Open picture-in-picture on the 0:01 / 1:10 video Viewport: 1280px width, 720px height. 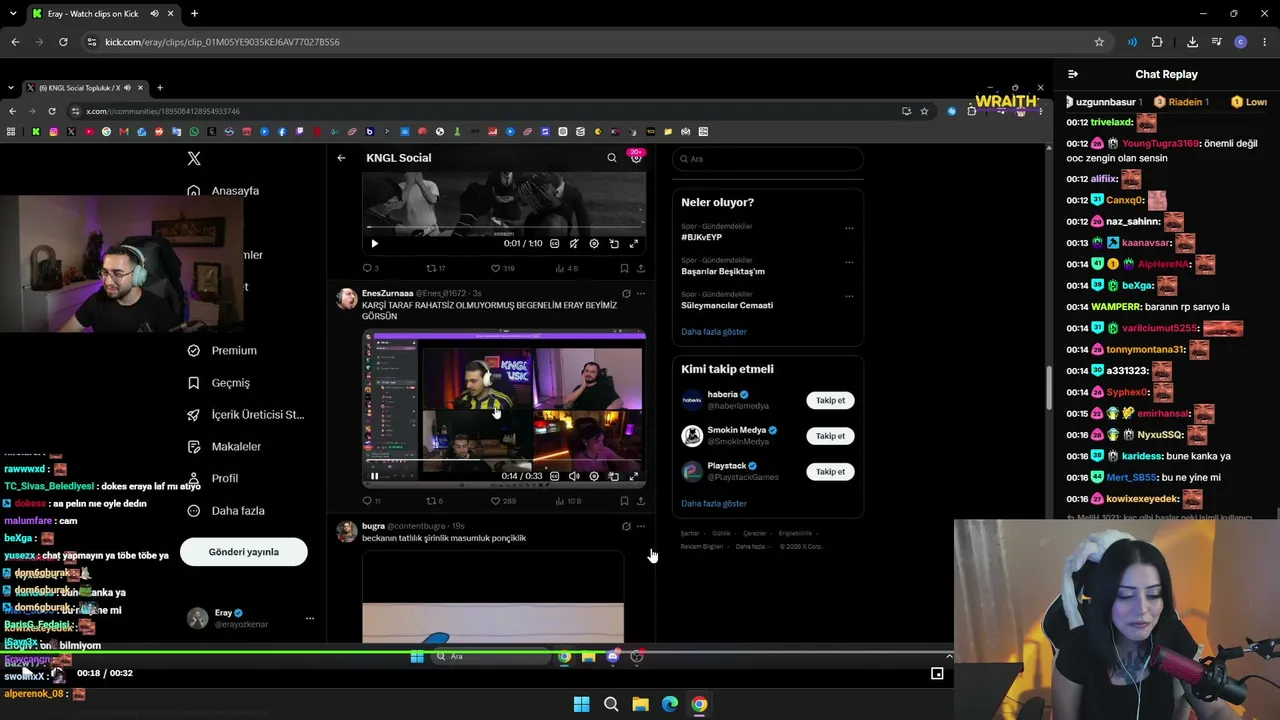pyautogui.click(x=613, y=243)
